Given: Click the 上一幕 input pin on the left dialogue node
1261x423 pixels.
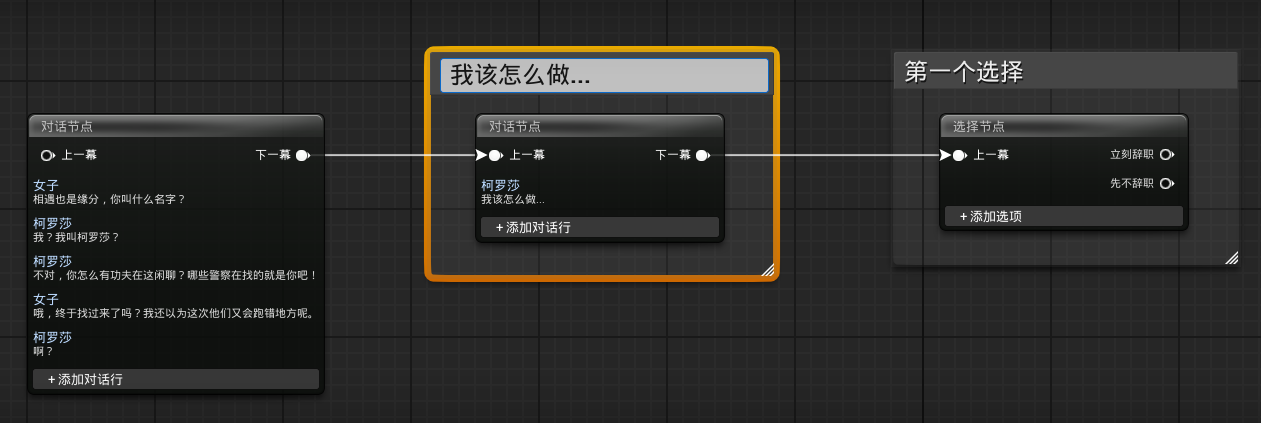Looking at the screenshot, I should pyautogui.click(x=47, y=155).
